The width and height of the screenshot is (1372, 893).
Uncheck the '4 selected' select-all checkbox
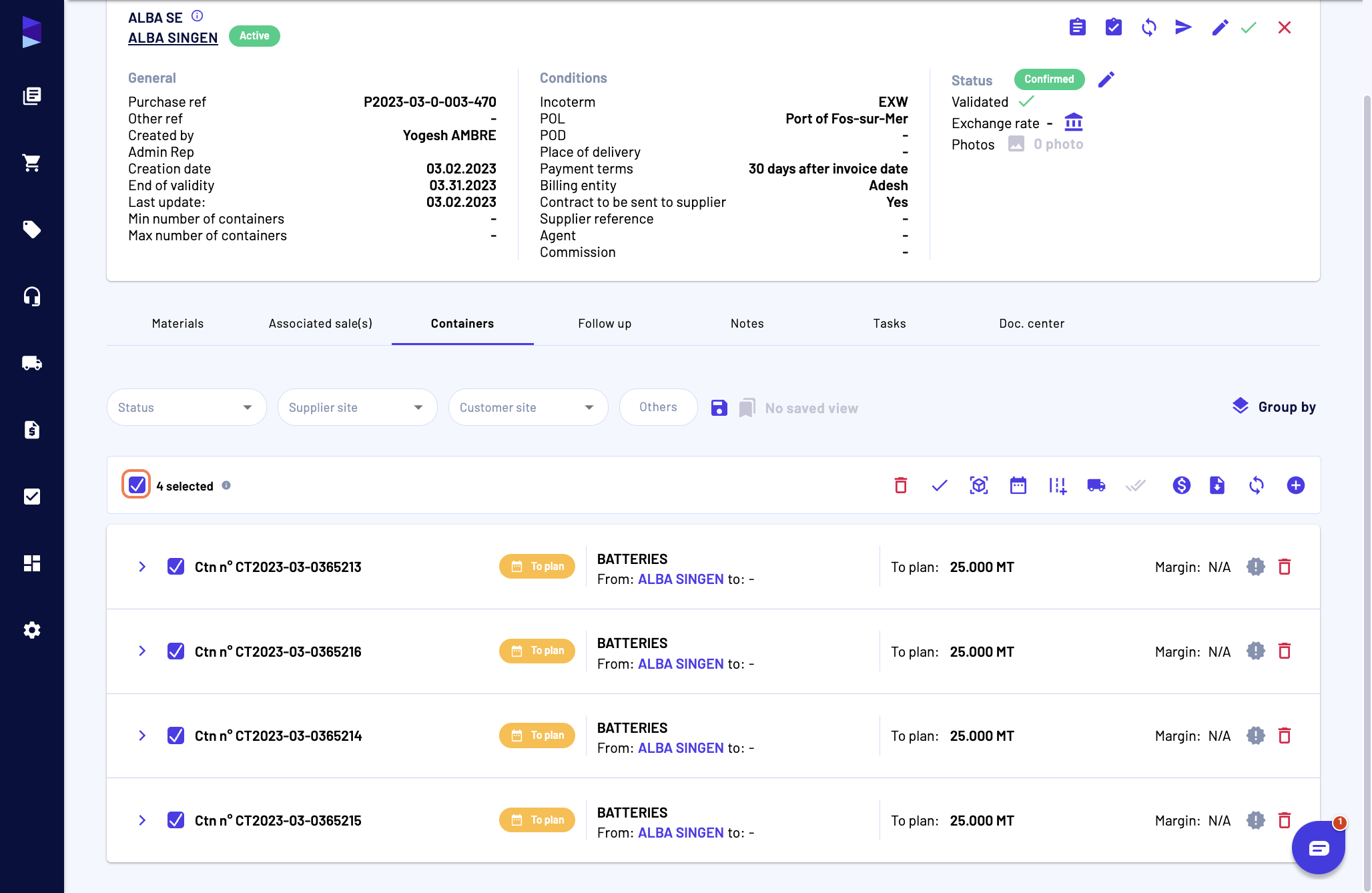(137, 485)
